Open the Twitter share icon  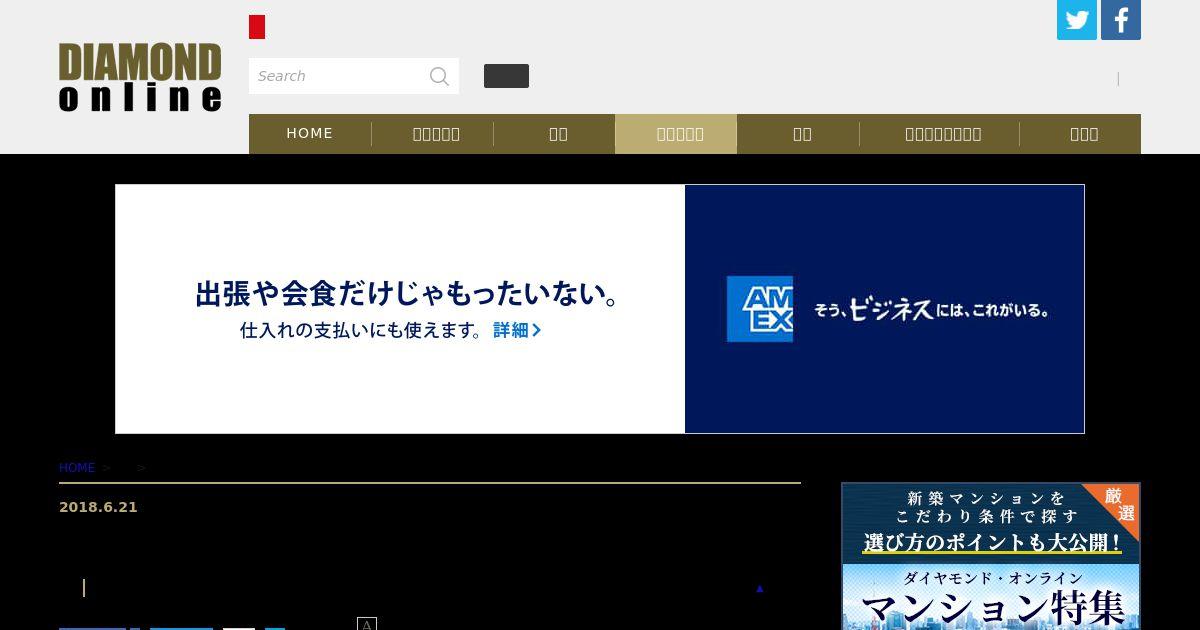pyautogui.click(x=1077, y=20)
